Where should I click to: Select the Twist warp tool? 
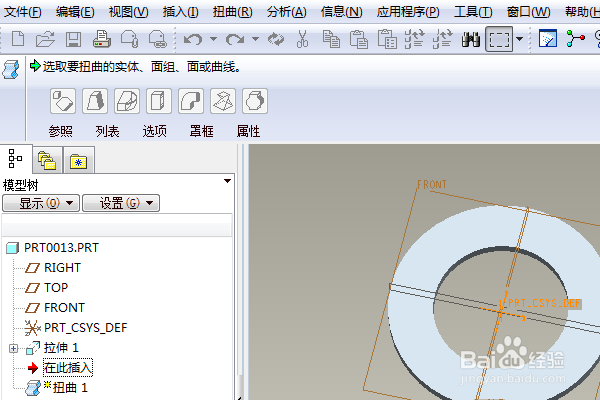[x=223, y=101]
